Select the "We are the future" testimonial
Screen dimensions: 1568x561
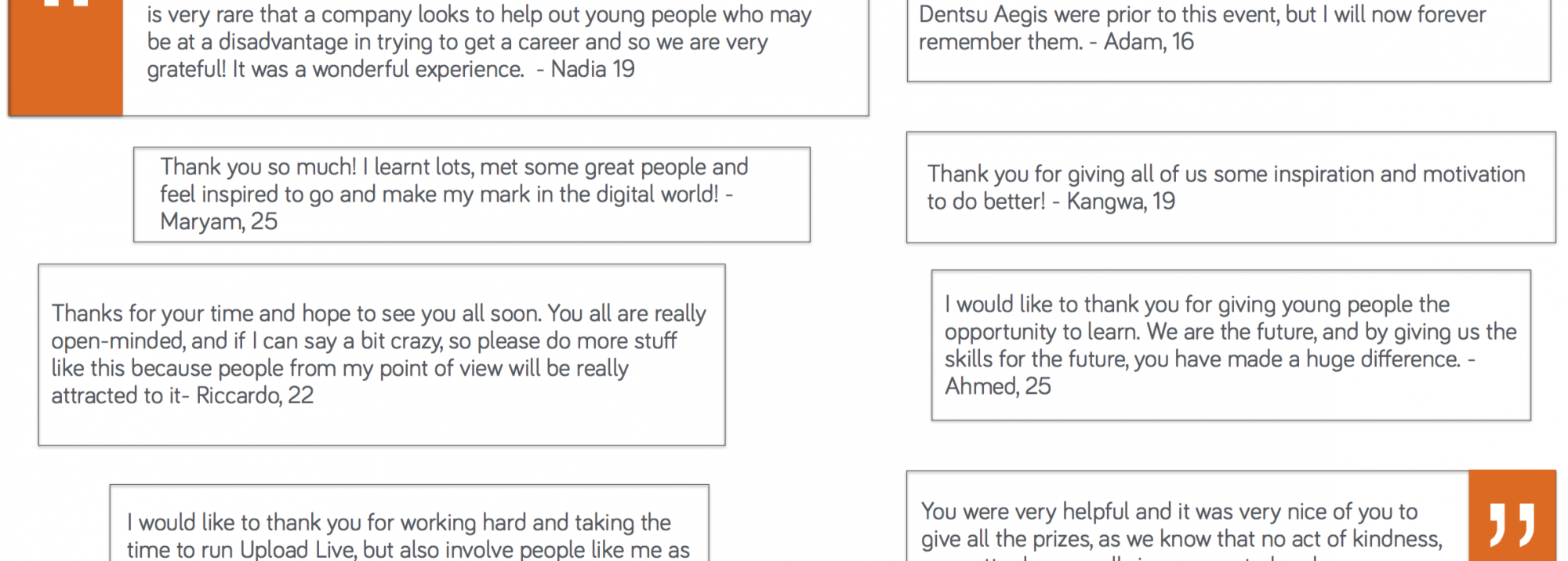tap(1230, 345)
